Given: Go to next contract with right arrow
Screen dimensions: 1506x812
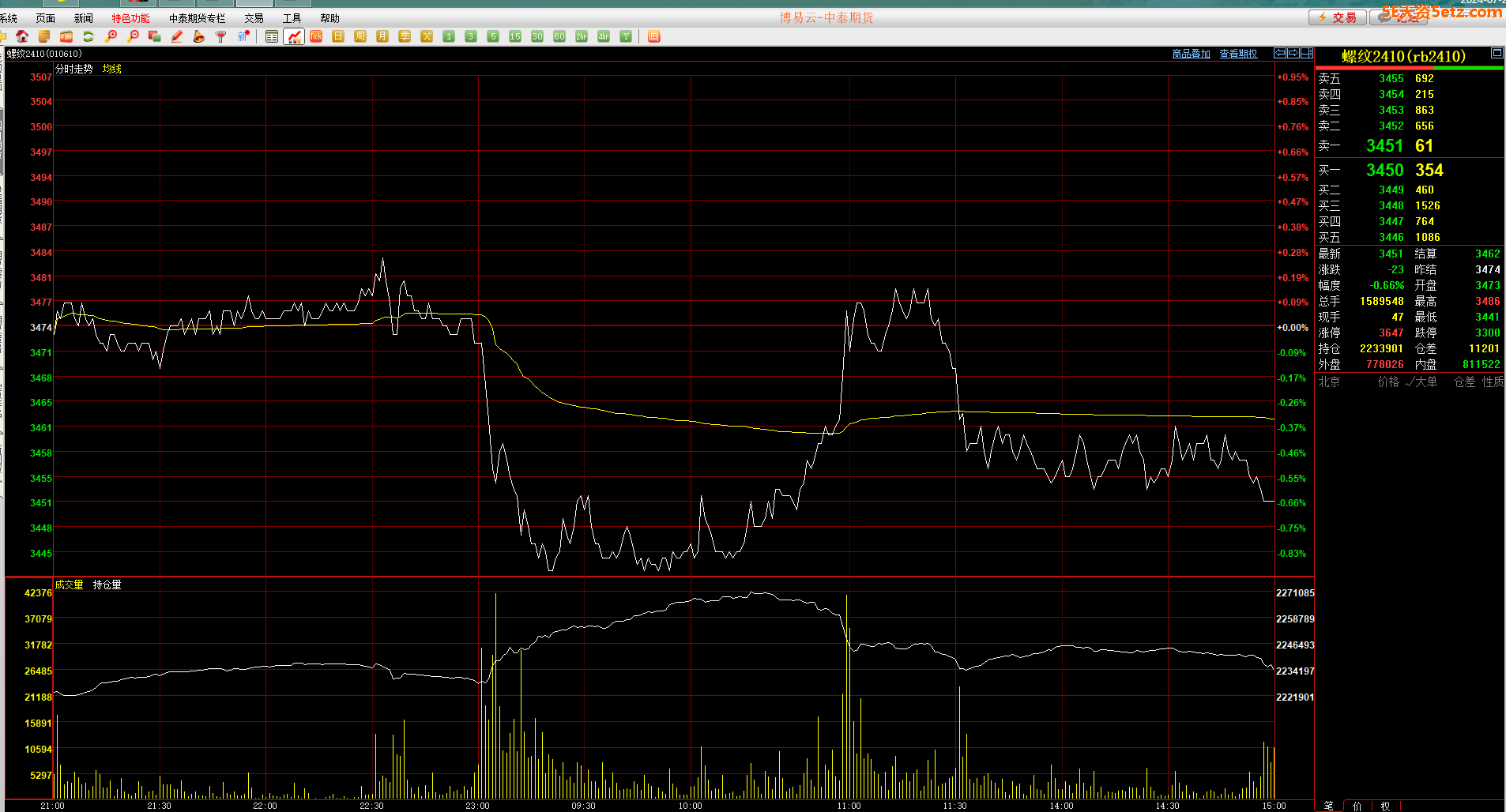Looking at the screenshot, I should point(1293,53).
